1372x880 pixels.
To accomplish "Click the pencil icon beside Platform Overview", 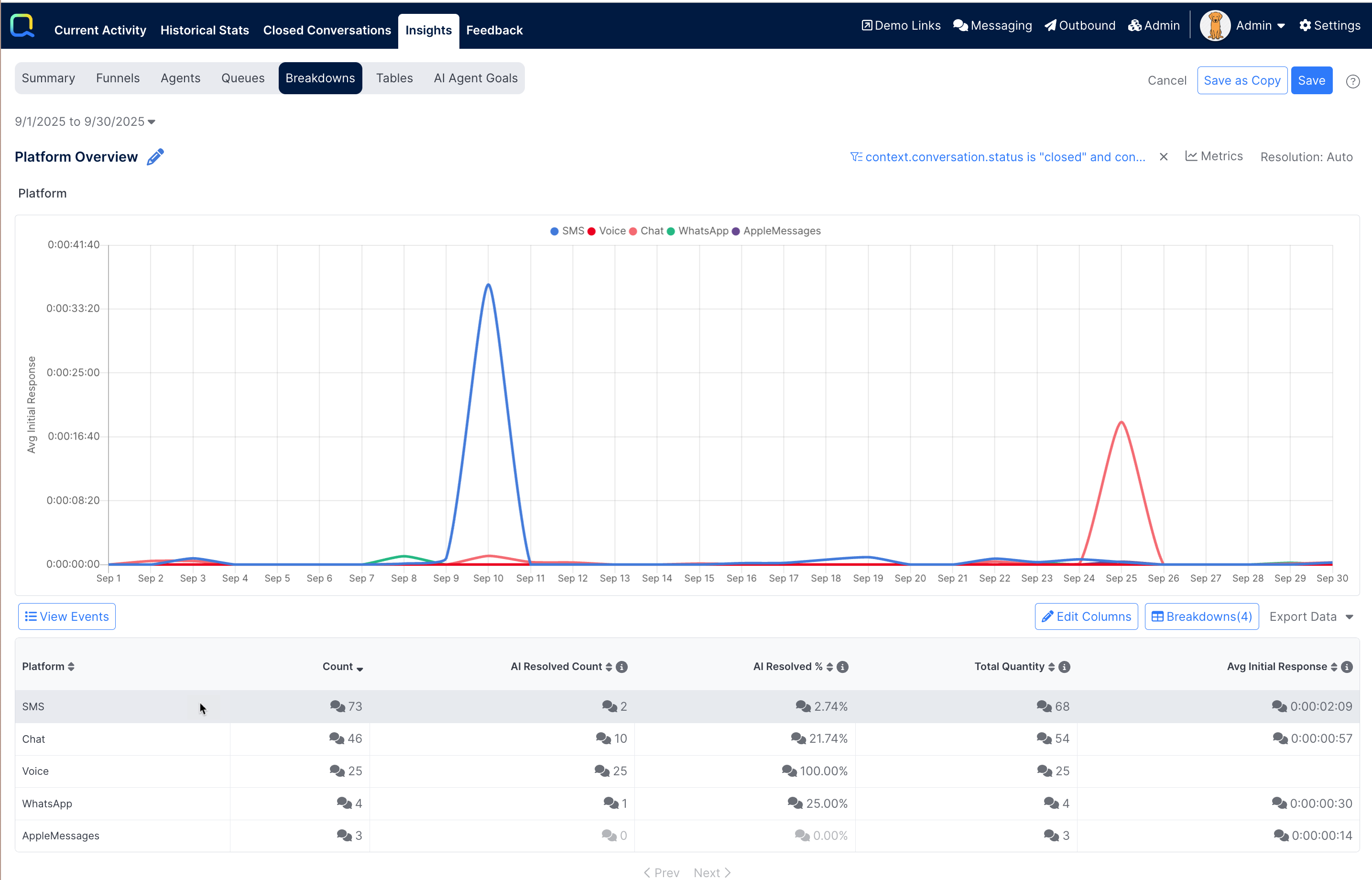I will coord(155,156).
